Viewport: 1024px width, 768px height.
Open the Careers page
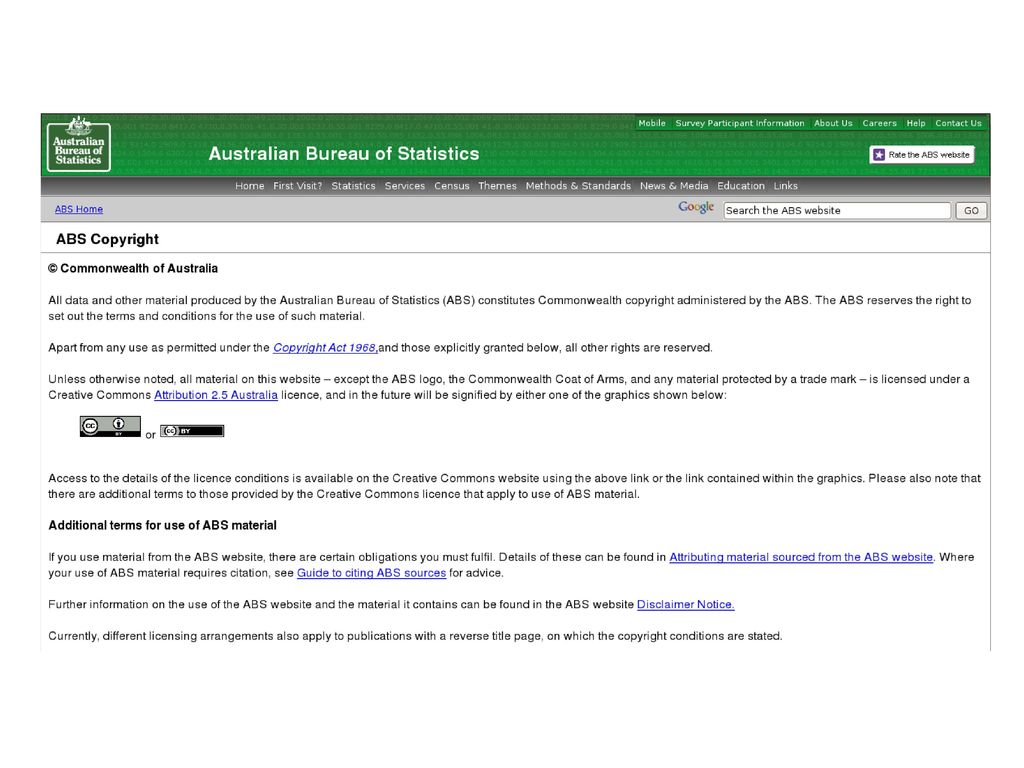[879, 123]
